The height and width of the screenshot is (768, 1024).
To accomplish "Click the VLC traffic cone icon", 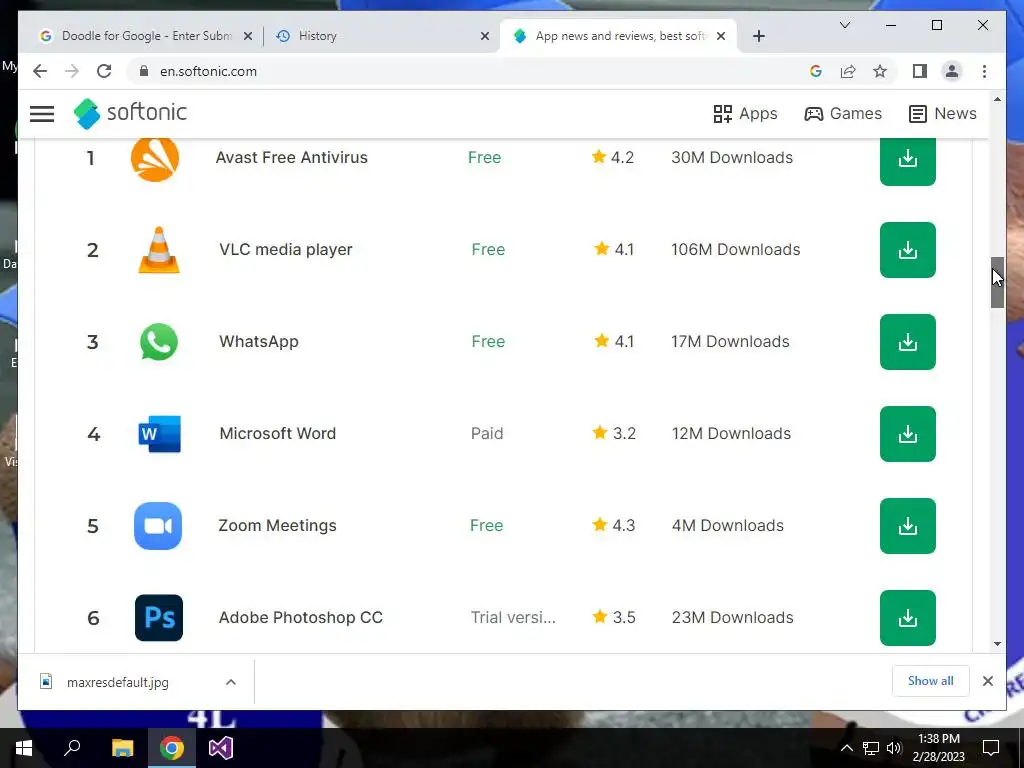I will (x=159, y=249).
